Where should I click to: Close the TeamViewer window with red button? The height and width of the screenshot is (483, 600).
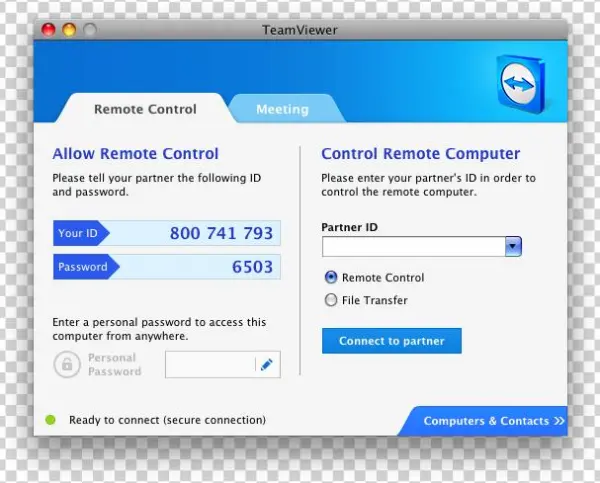point(49,29)
